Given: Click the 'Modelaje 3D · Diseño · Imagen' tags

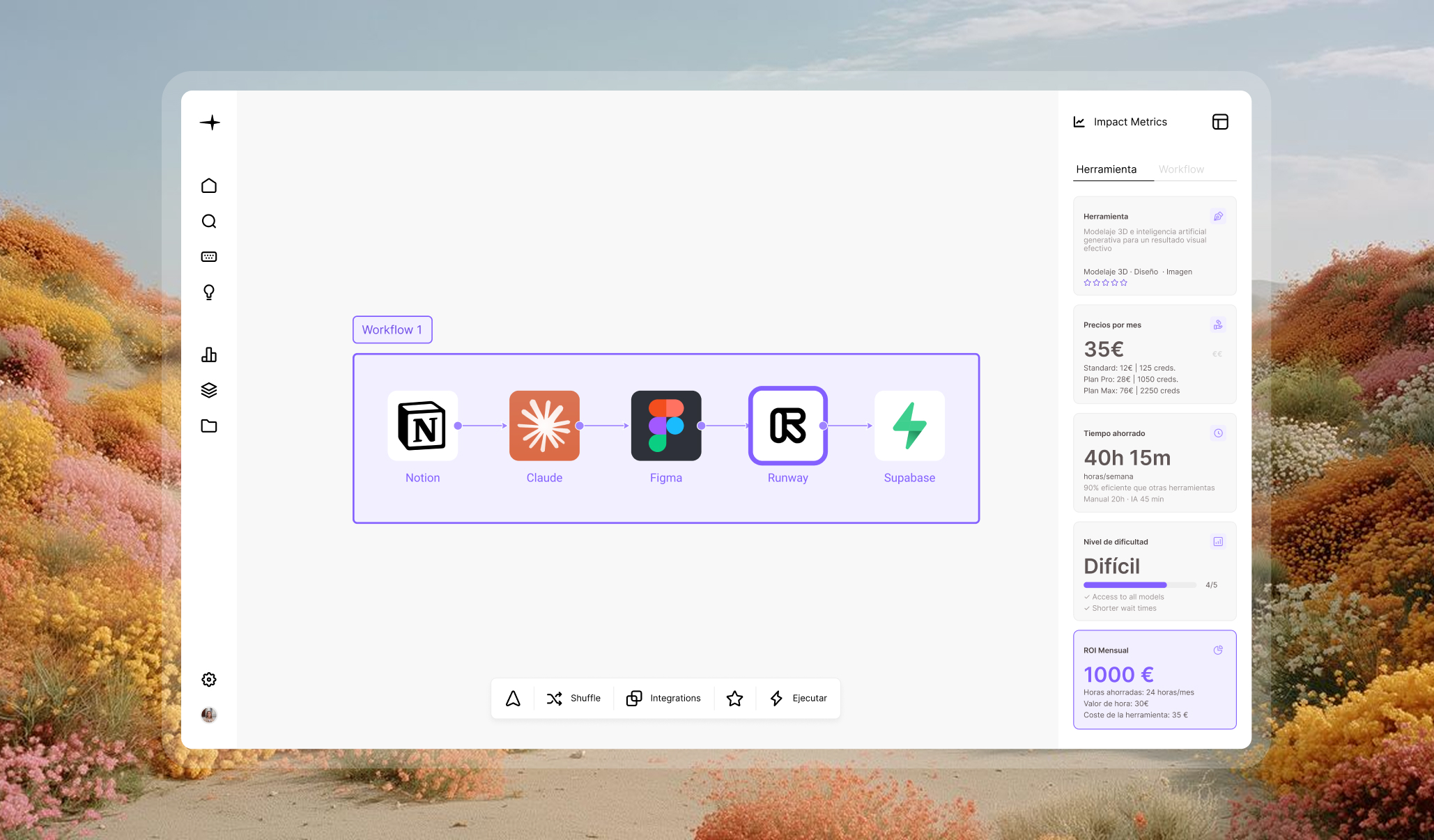Looking at the screenshot, I should tap(1138, 272).
